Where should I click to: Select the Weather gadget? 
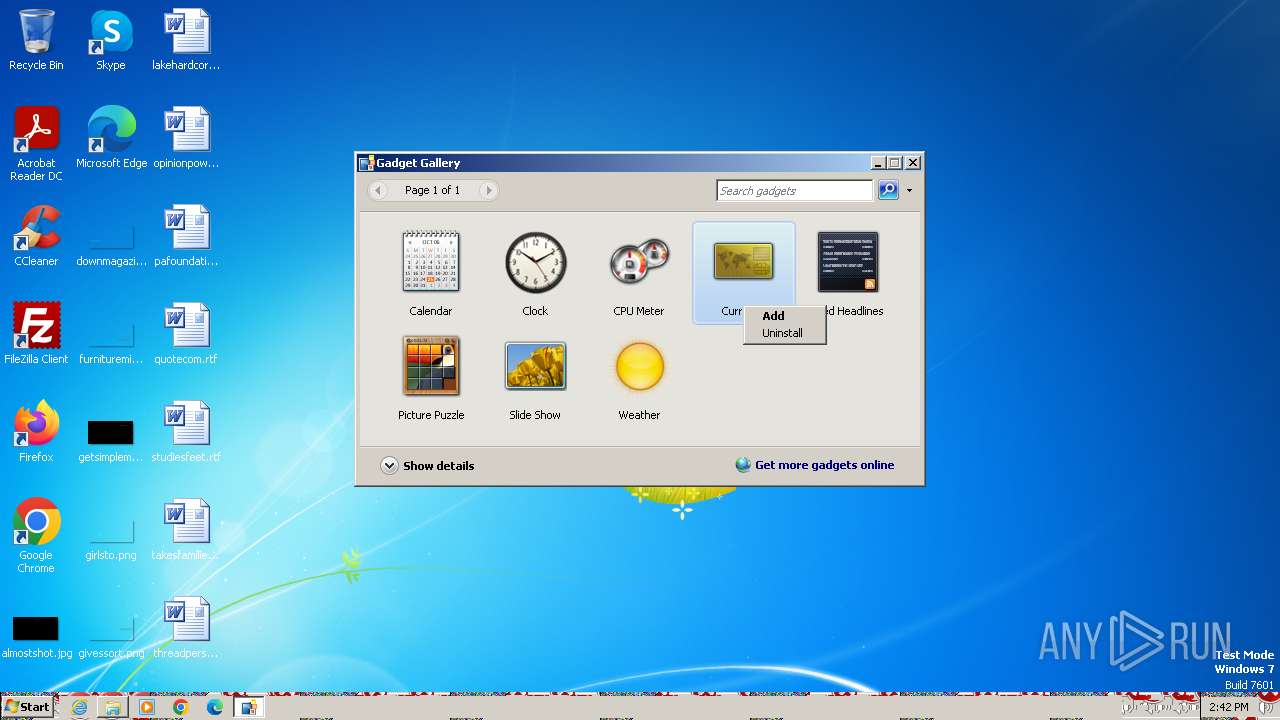[x=639, y=377]
